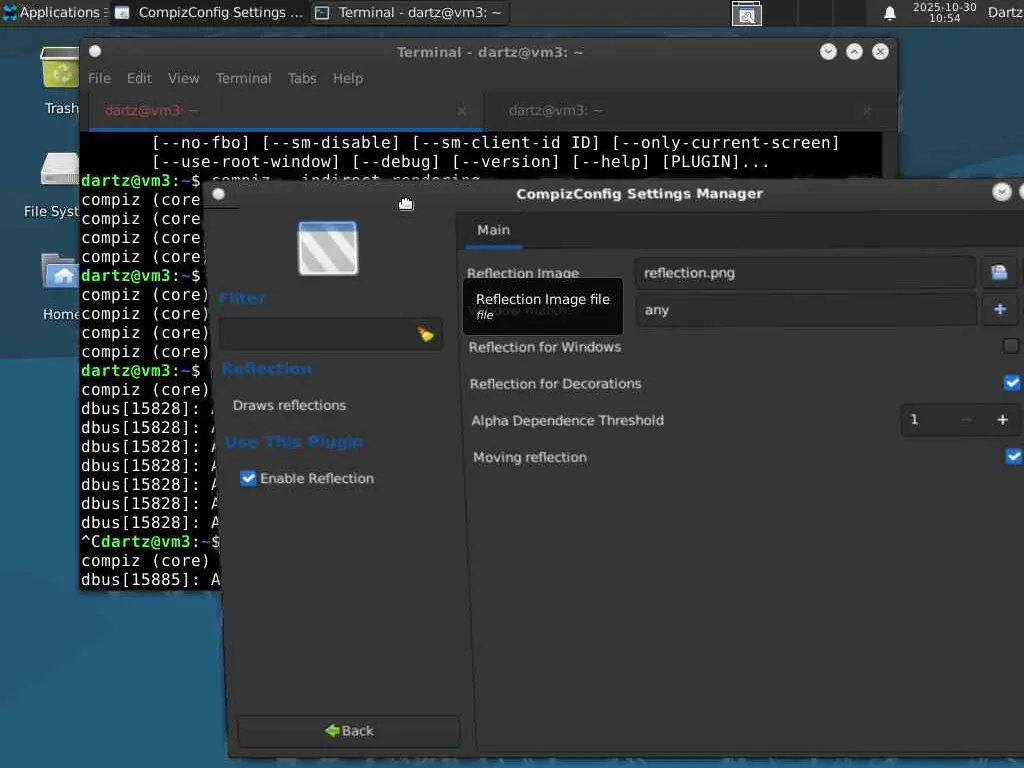The image size is (1024, 768).
Task: Close the second dartz@vm3 terminal tab
Action: pyautogui.click(x=867, y=111)
